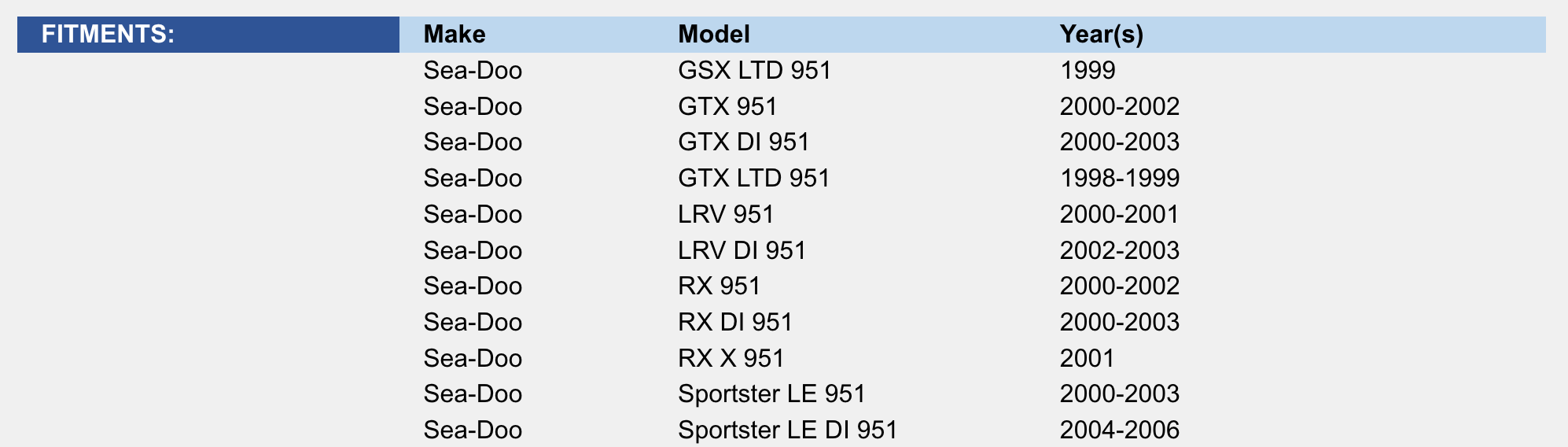The height and width of the screenshot is (447, 1568).
Task: Click the 2001 year cell
Action: tap(1088, 359)
